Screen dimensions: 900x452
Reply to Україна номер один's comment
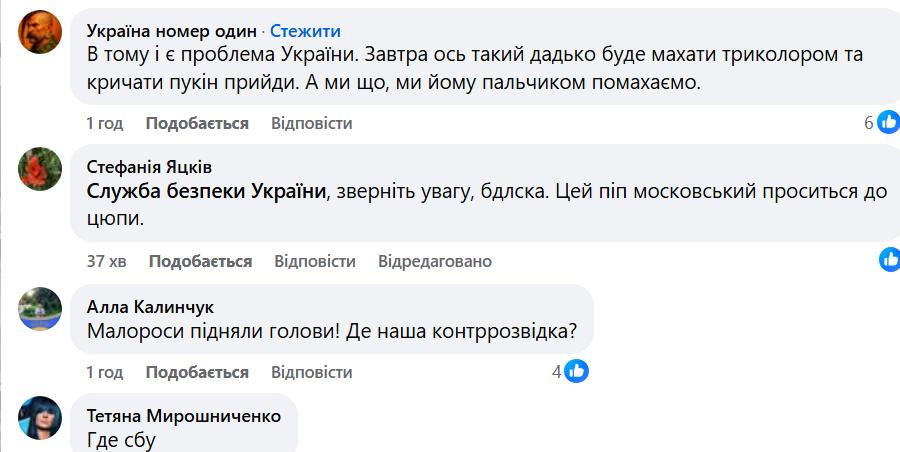pyautogui.click(x=311, y=123)
